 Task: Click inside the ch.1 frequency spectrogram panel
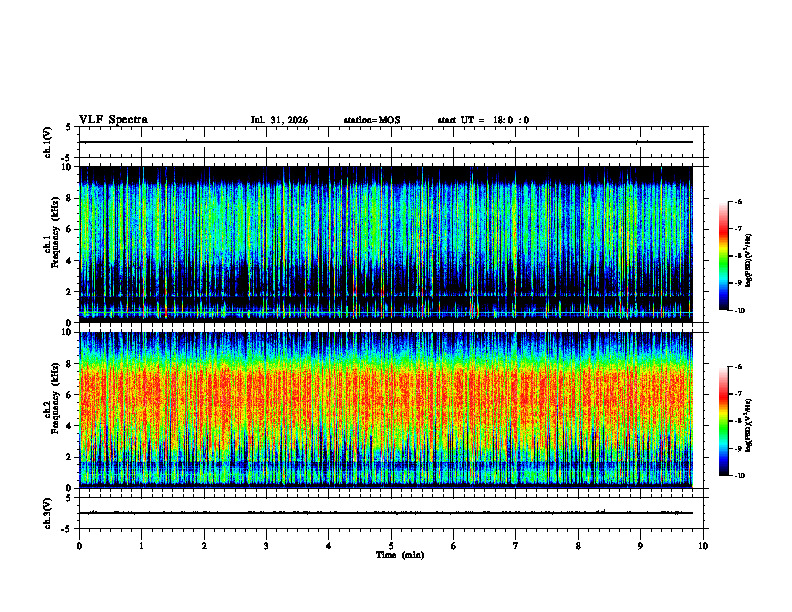[386, 244]
